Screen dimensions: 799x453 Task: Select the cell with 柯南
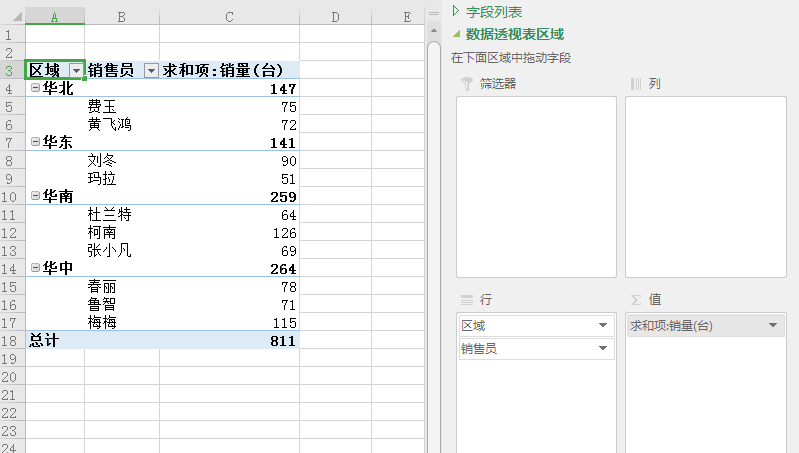click(122, 232)
